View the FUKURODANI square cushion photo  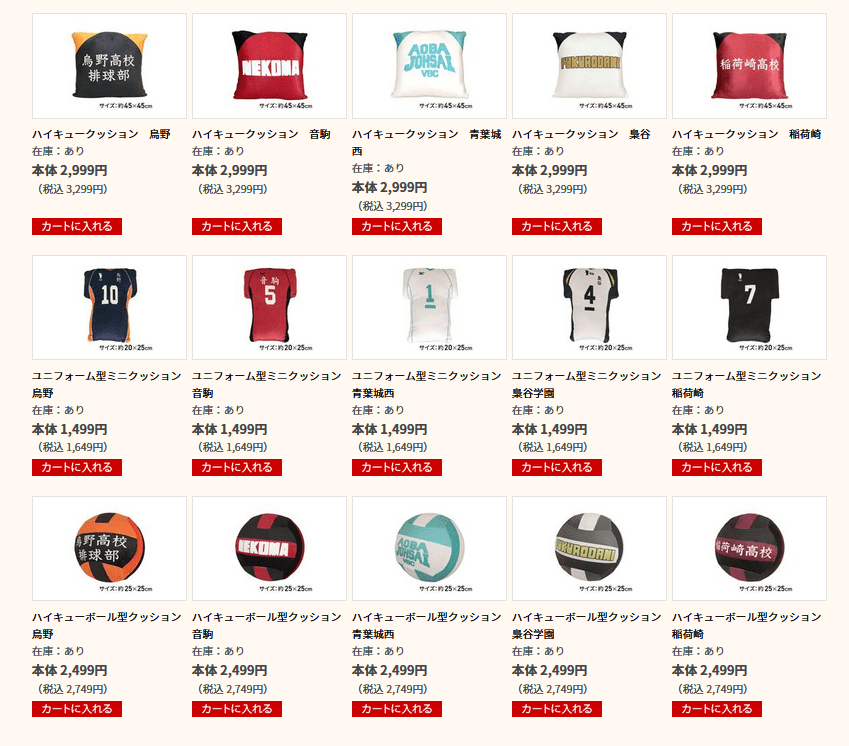[x=589, y=66]
